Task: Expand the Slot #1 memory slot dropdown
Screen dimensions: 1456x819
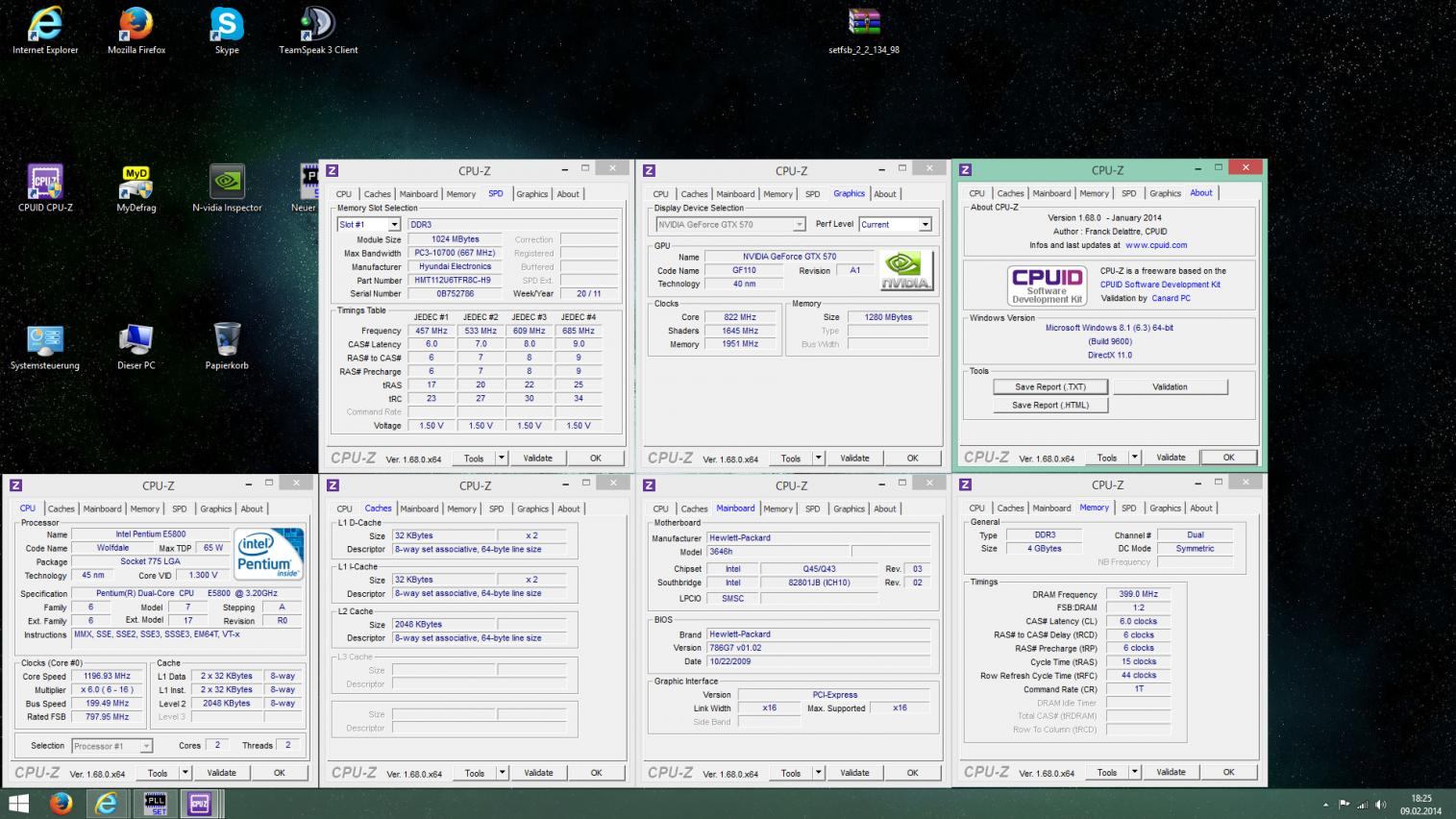Action: click(x=394, y=225)
